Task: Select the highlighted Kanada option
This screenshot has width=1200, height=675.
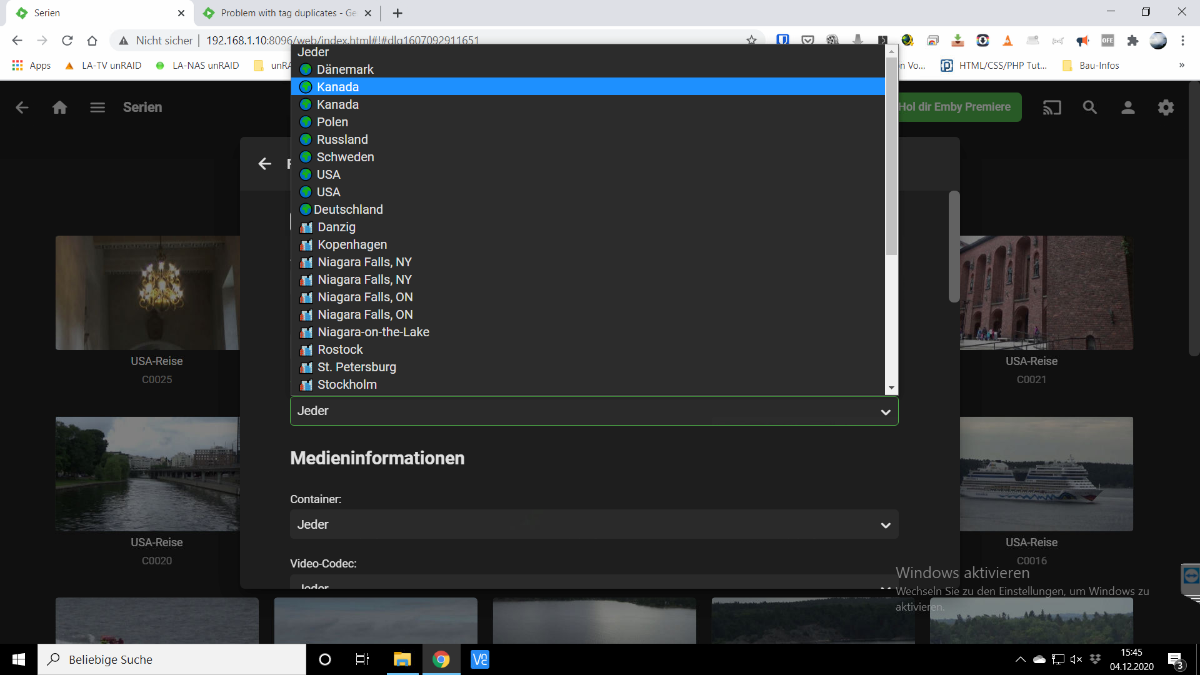Action: [588, 87]
